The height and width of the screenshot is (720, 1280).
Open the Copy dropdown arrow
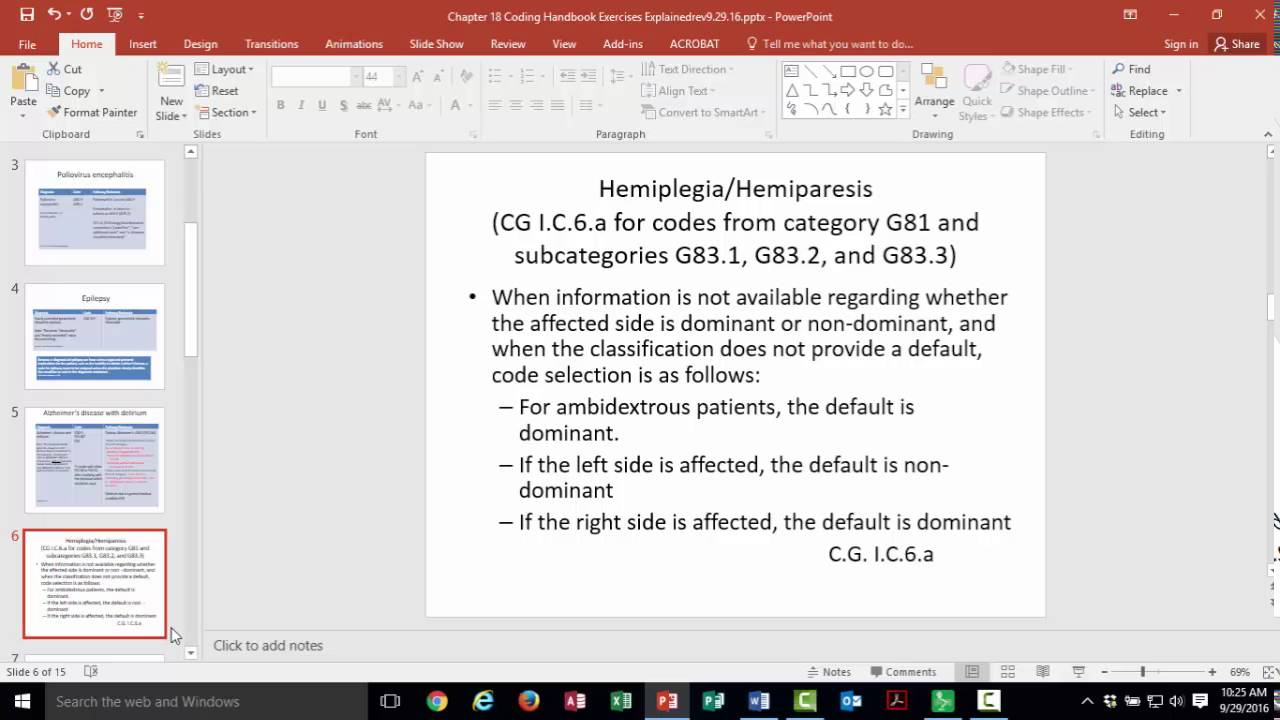(101, 91)
